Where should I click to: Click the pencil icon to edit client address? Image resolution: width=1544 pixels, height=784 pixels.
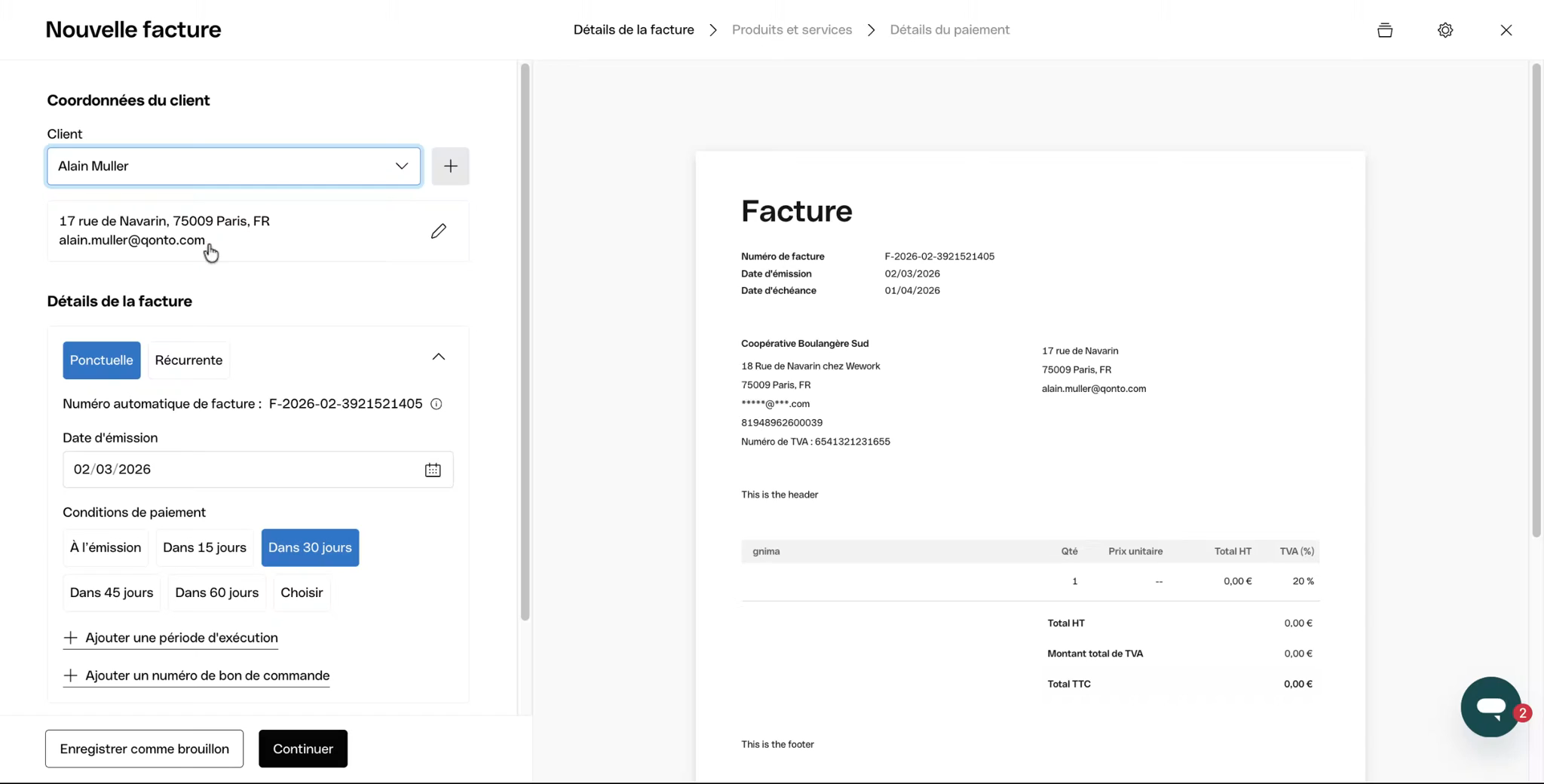438,231
